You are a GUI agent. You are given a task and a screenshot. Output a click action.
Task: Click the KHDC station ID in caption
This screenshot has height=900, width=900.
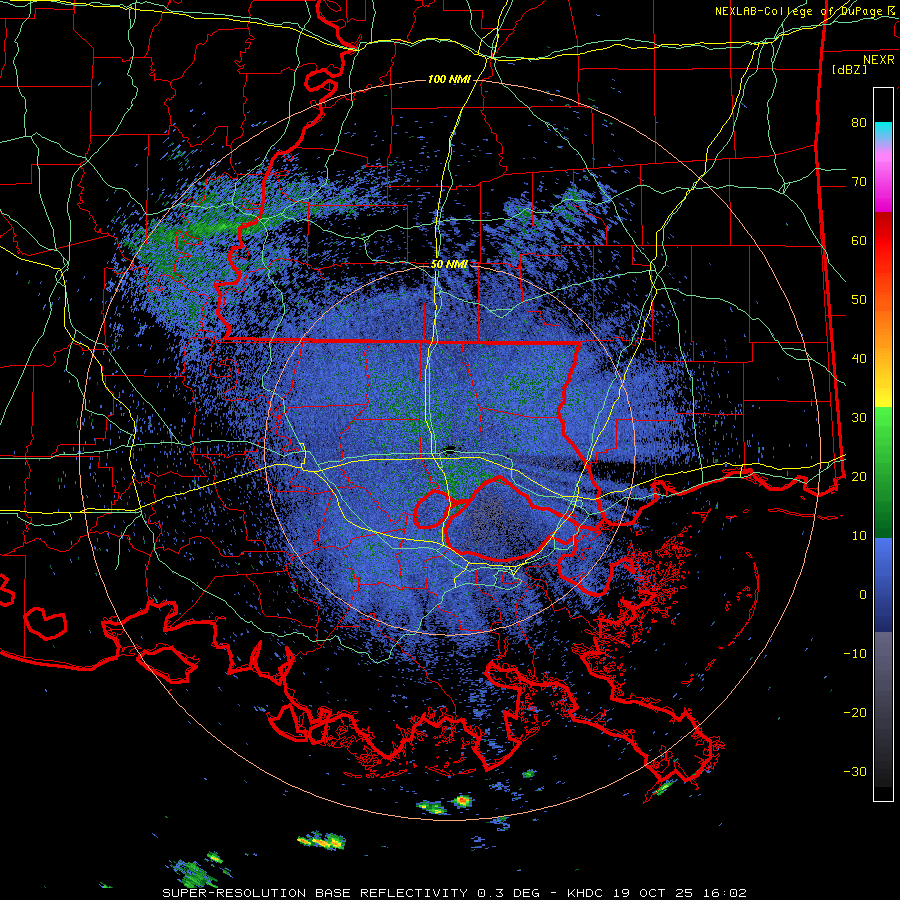585,893
